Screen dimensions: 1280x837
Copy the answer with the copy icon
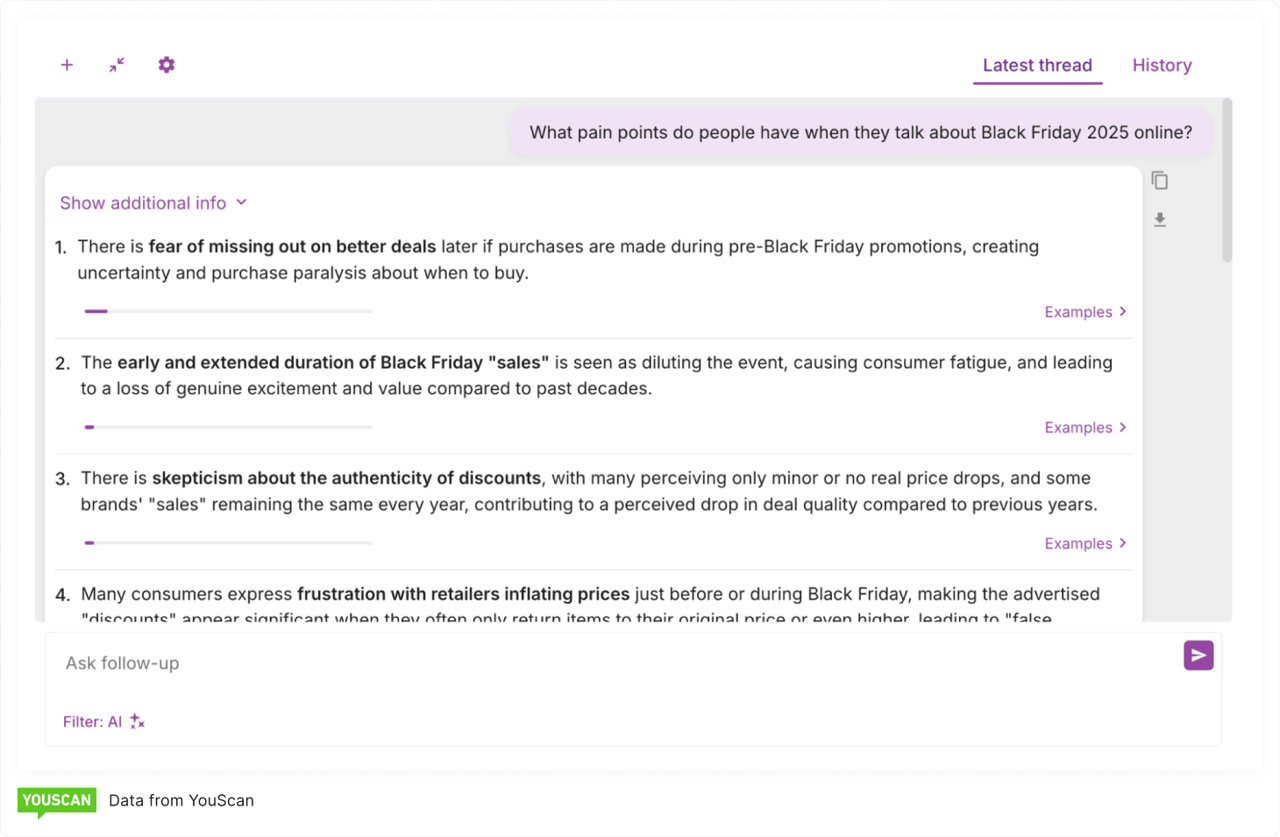pyautogui.click(x=1160, y=181)
